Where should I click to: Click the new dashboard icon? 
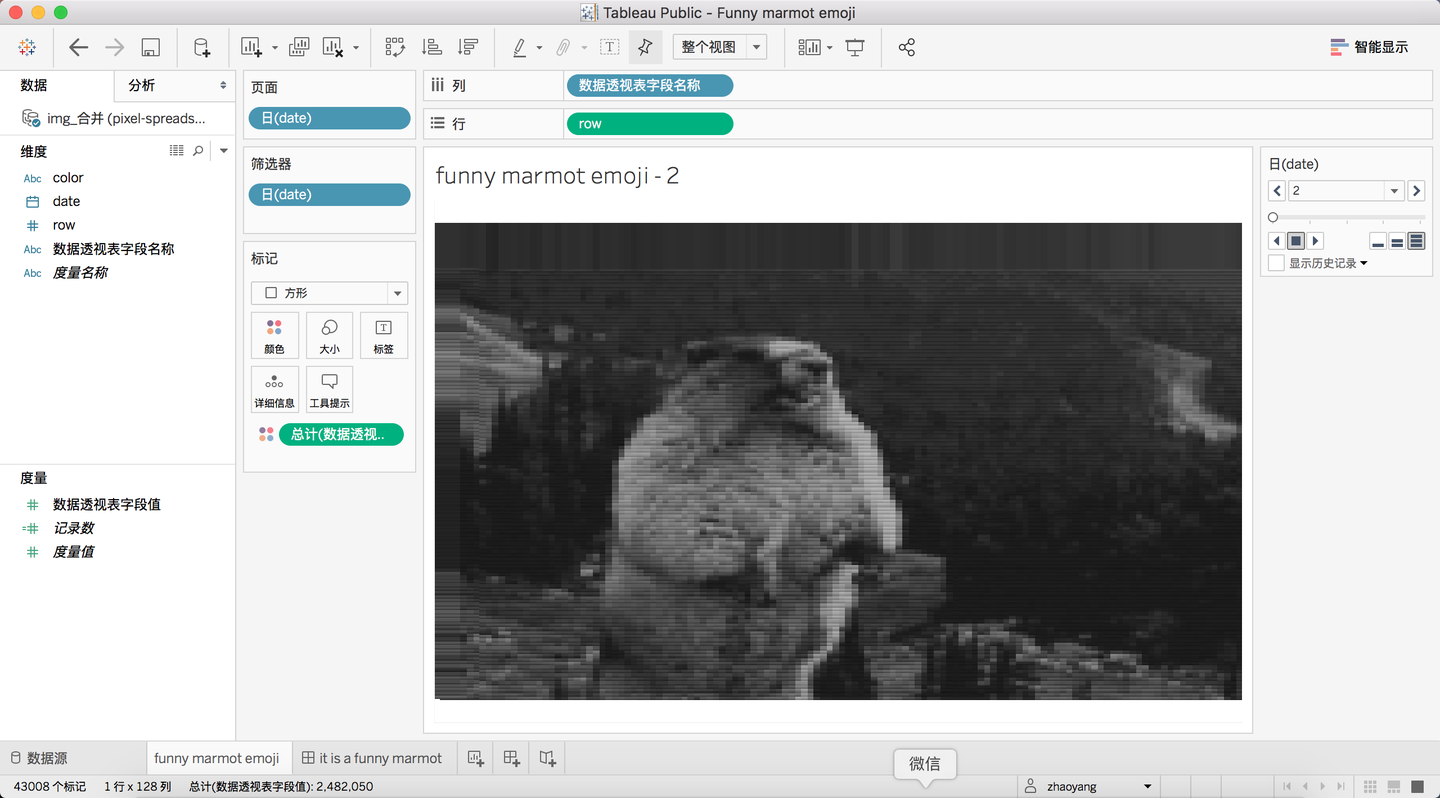pos(511,758)
